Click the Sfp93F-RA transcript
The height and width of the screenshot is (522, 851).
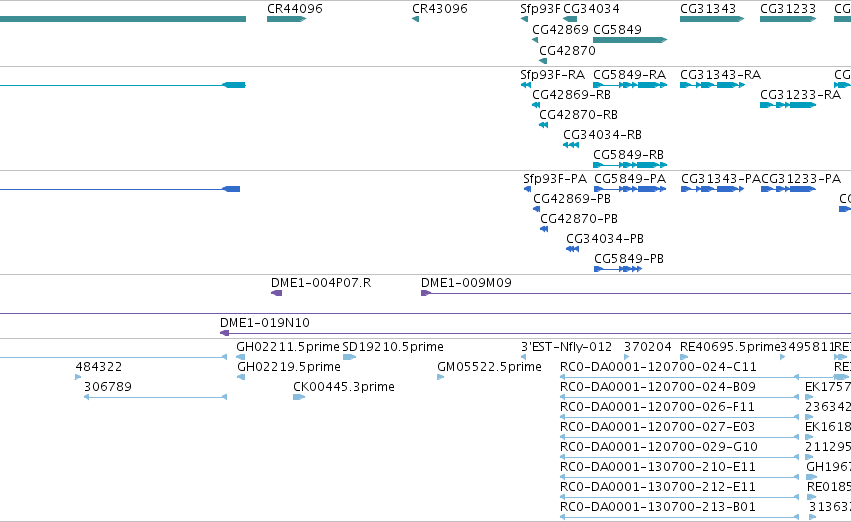point(525,85)
